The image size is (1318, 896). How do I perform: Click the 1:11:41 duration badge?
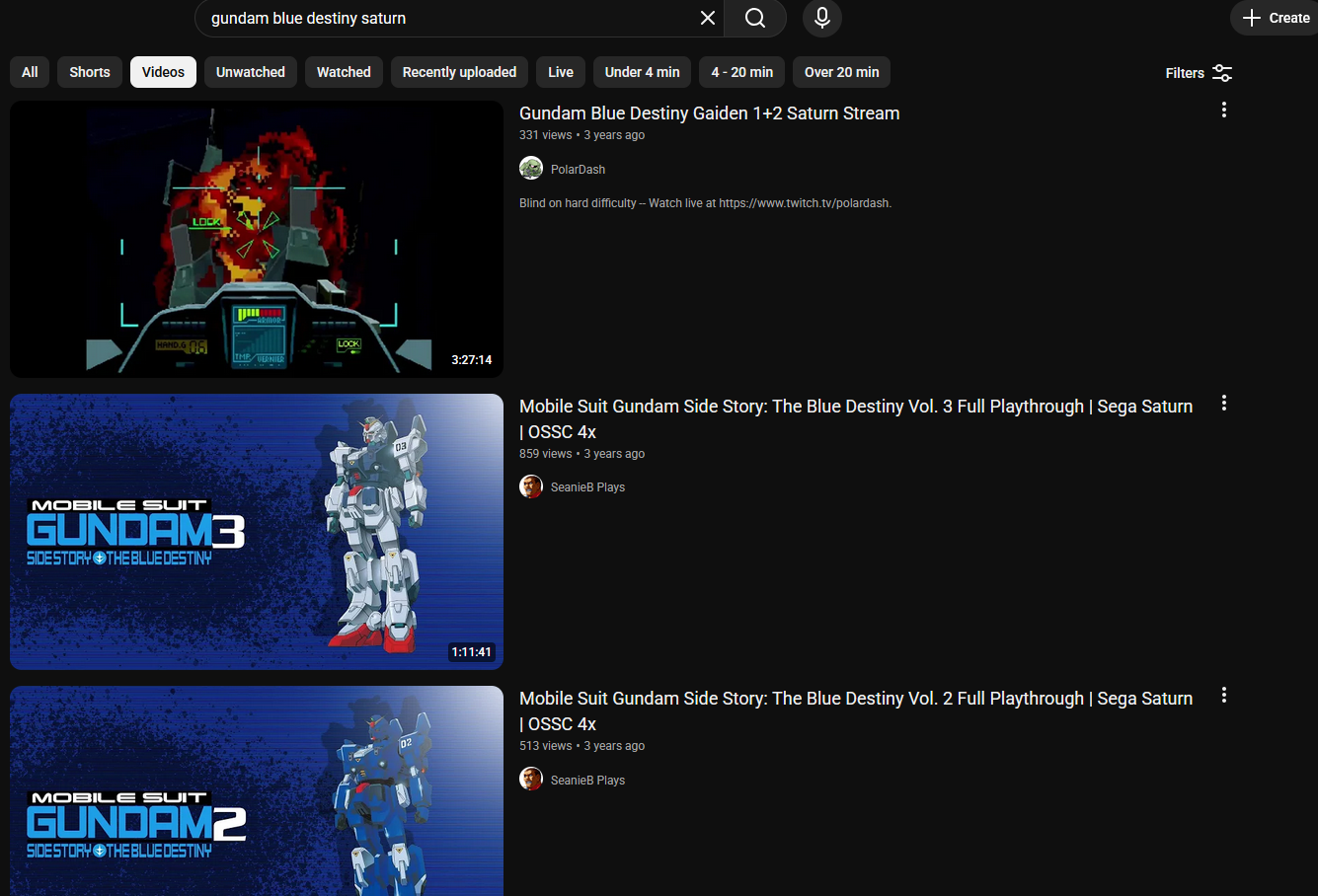tap(472, 652)
